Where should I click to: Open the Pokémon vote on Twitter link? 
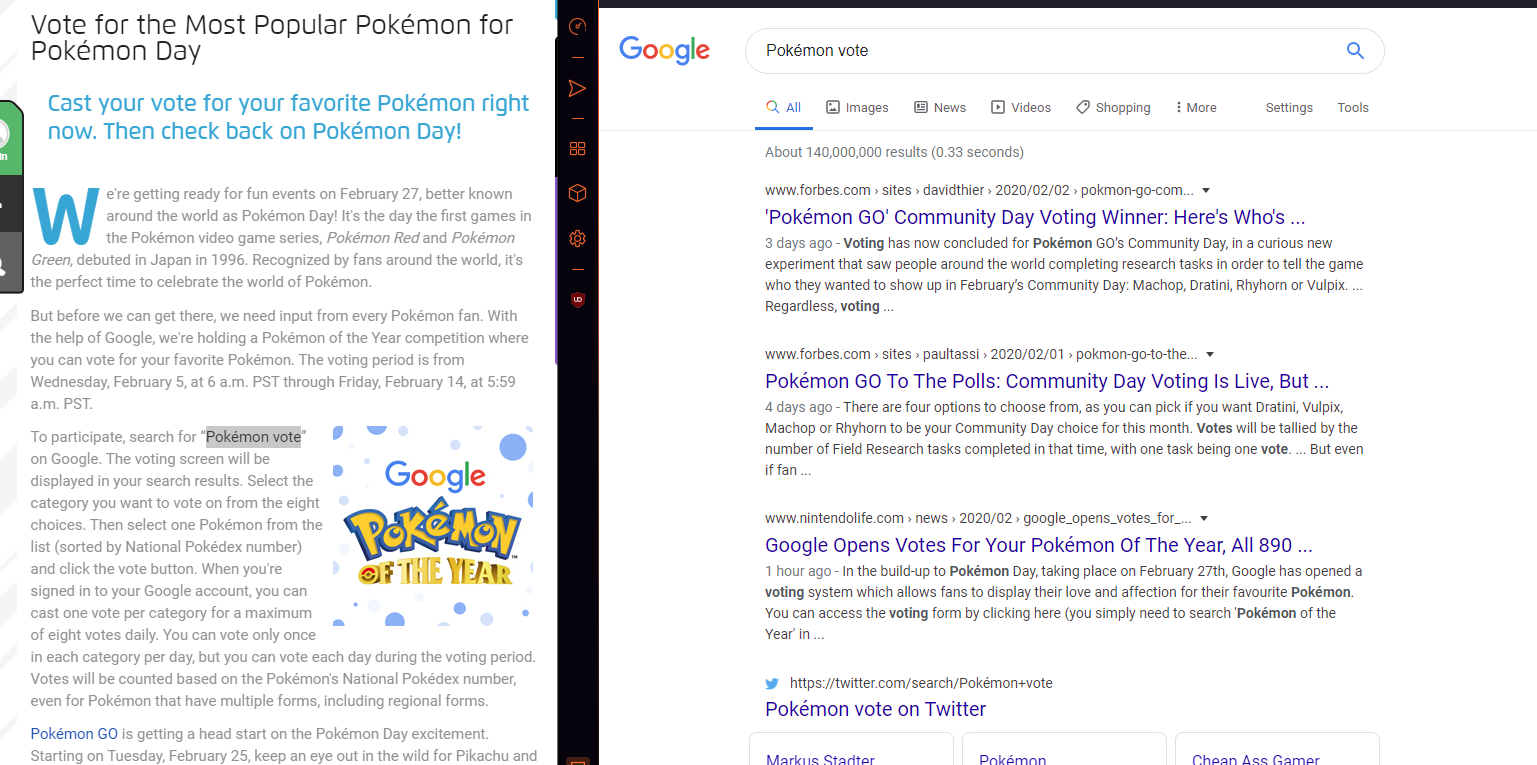click(875, 709)
